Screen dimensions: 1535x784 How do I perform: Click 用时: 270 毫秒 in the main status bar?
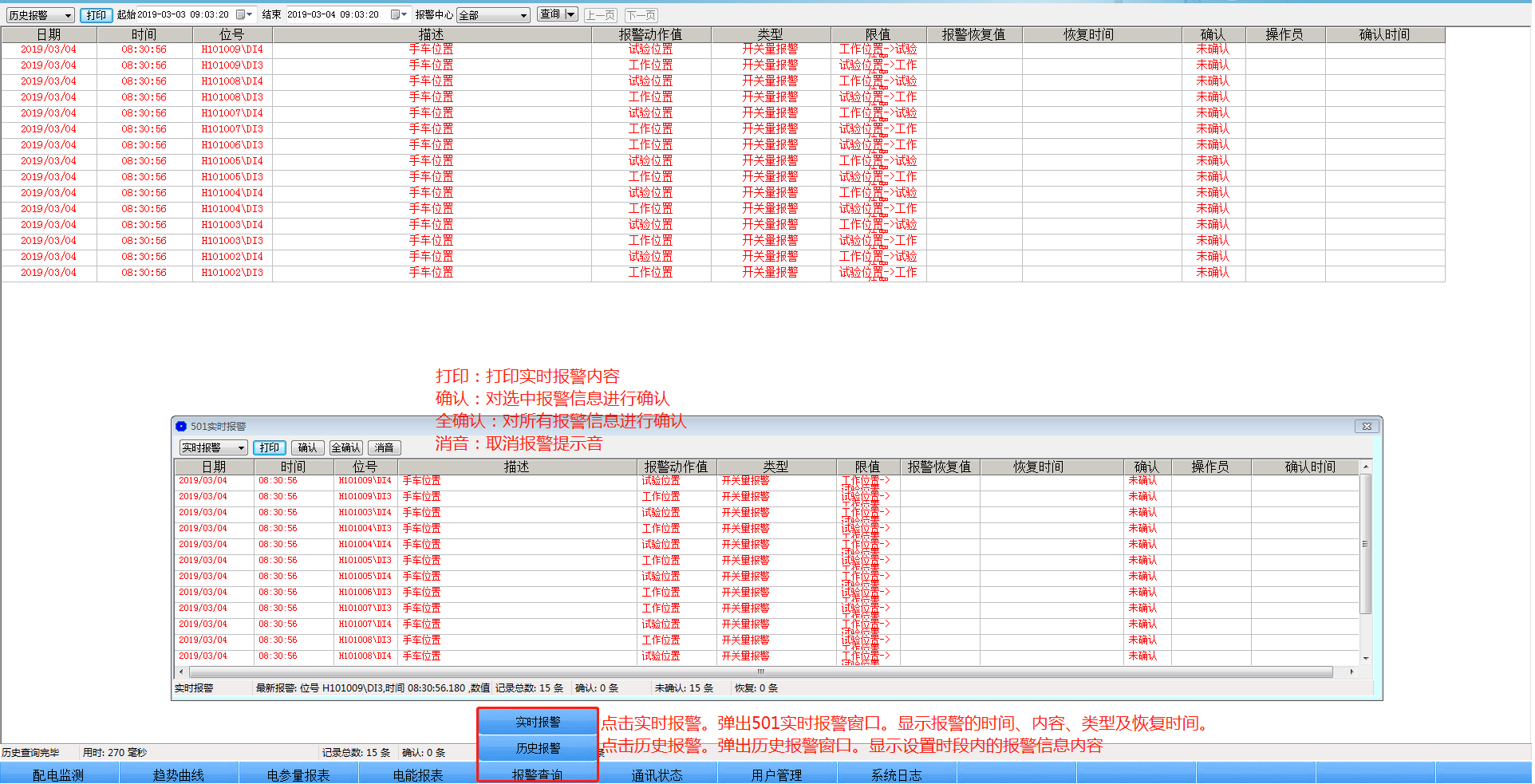[x=115, y=753]
